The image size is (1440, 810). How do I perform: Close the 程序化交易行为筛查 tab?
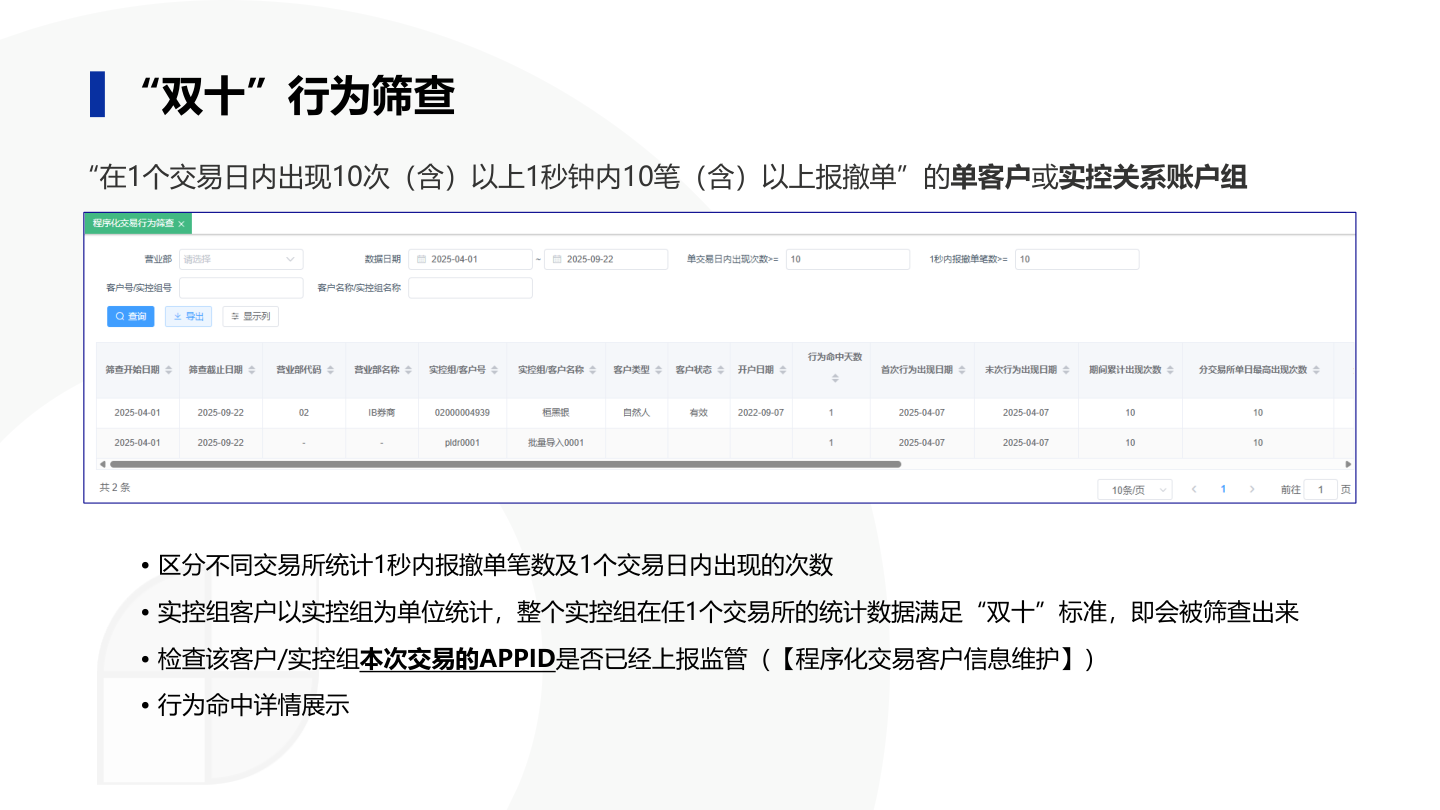[x=181, y=224]
